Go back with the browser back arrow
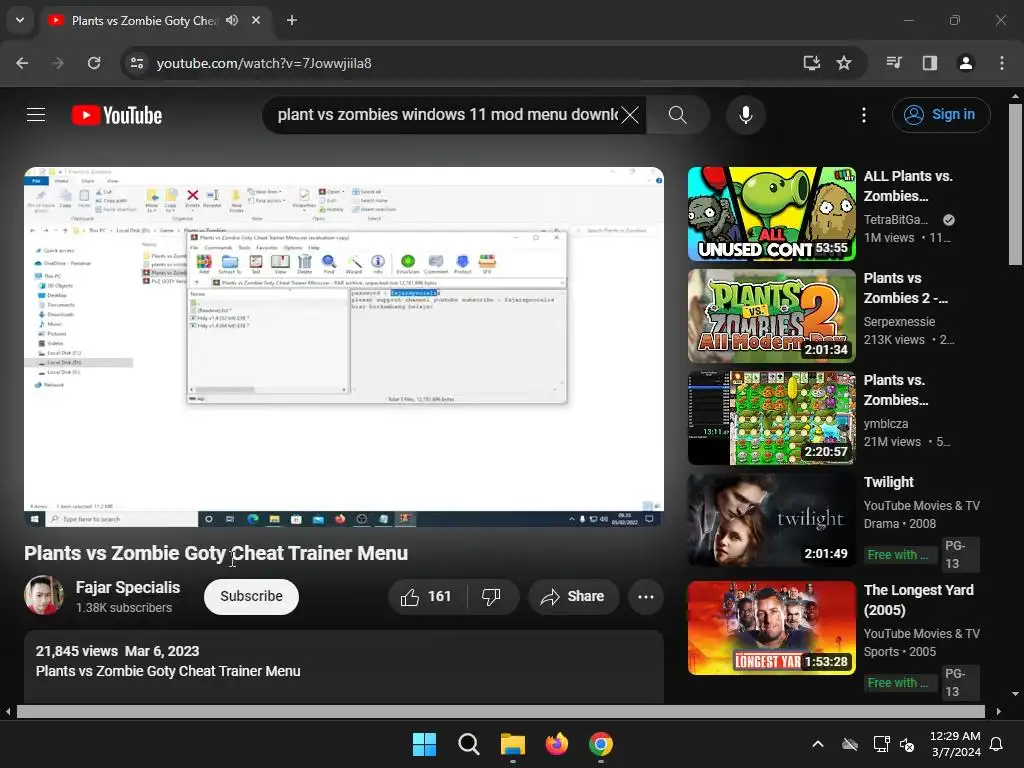Screen dimensions: 1024x768 22,63
